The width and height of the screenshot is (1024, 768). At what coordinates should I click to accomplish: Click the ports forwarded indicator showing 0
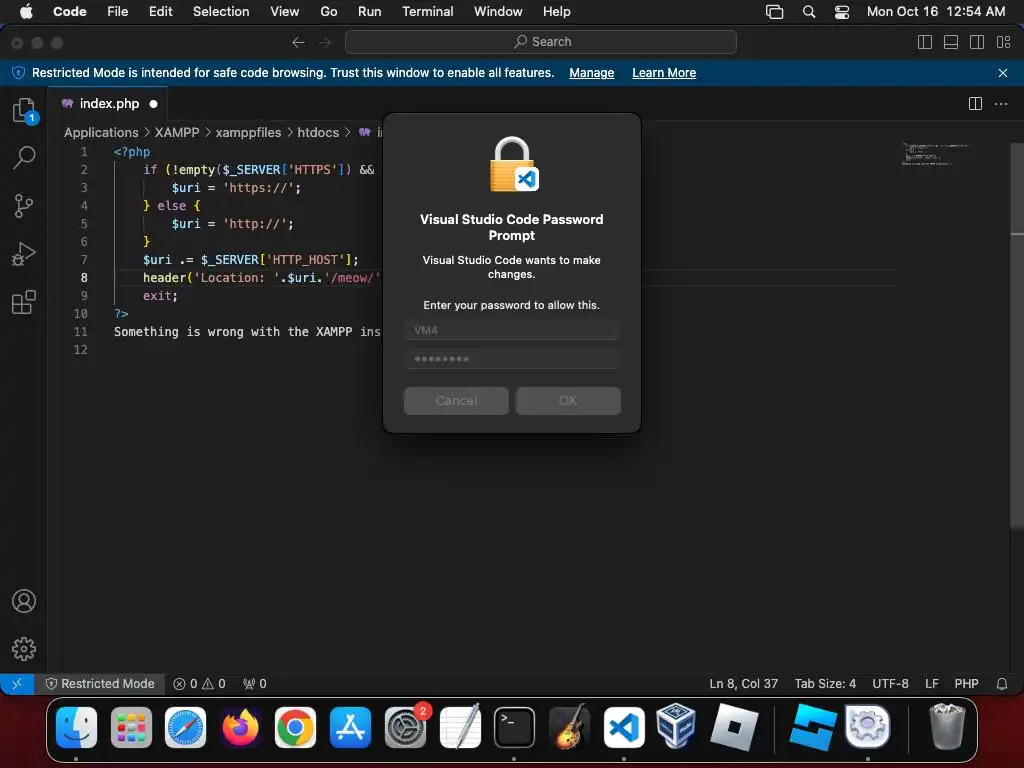(x=255, y=684)
